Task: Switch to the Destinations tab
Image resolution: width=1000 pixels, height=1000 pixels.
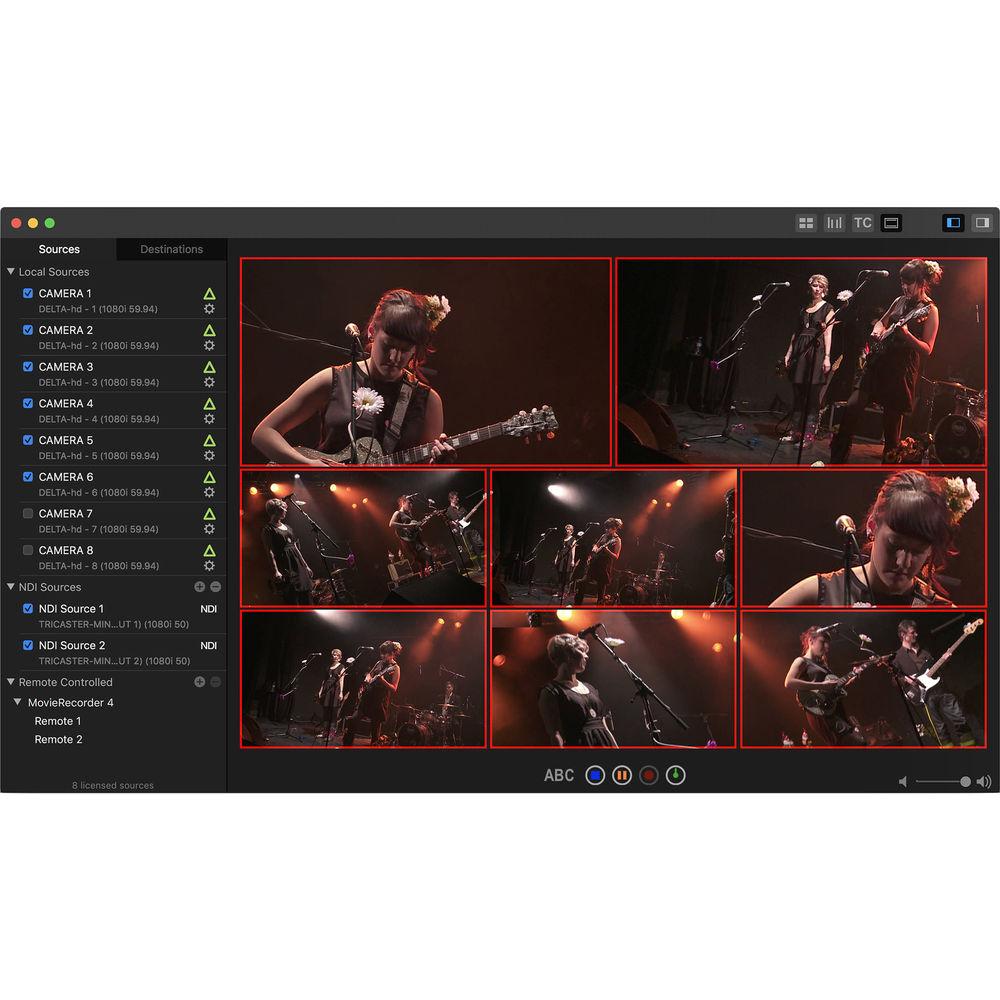Action: click(171, 249)
